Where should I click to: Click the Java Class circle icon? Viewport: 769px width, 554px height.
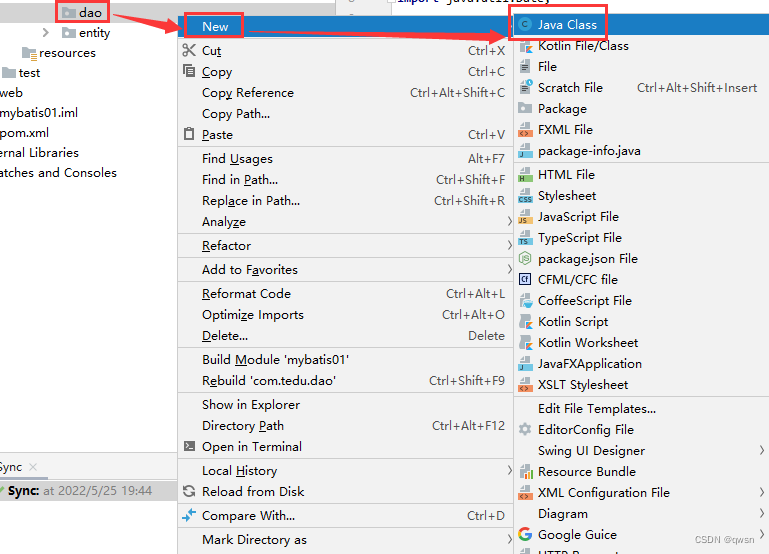pyautogui.click(x=525, y=25)
